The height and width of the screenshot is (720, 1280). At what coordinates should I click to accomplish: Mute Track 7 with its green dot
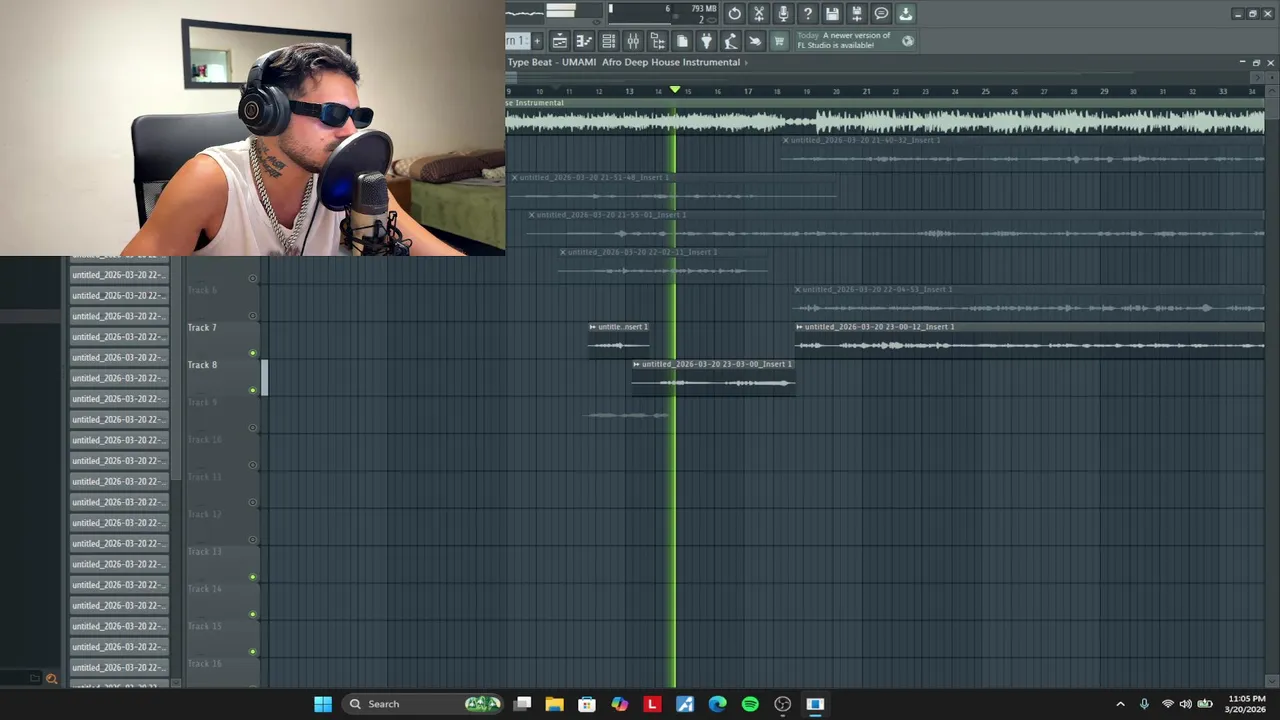(x=252, y=353)
